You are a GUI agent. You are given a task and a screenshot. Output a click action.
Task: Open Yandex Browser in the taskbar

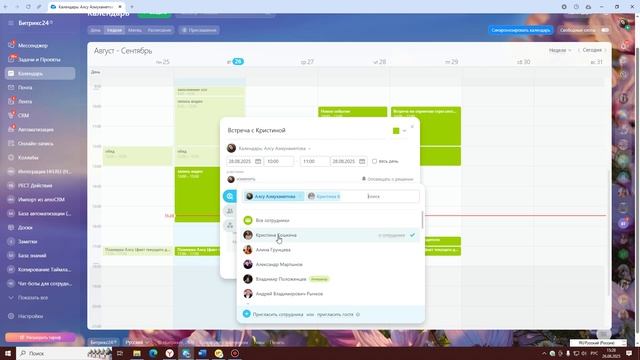(x=169, y=353)
